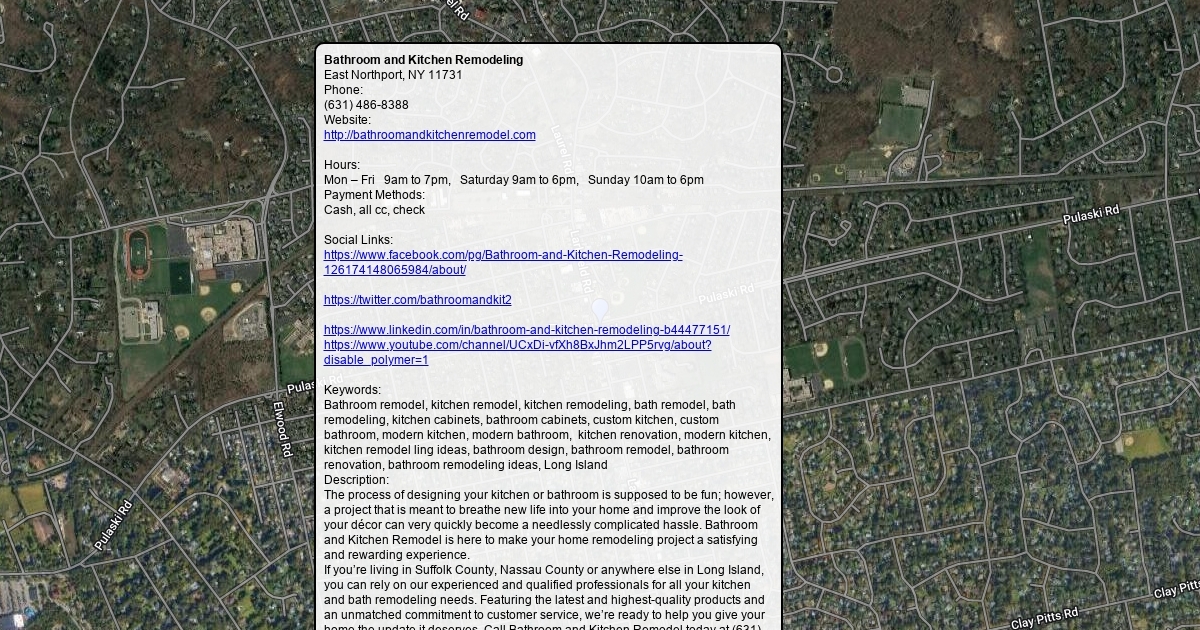Click the Clay Pitts Rd label on map

tap(1044, 618)
